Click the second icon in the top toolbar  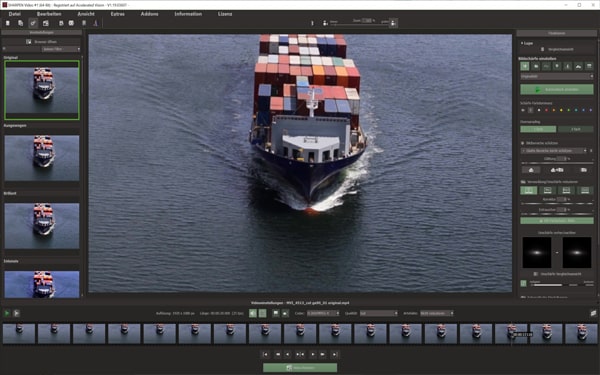20,23
